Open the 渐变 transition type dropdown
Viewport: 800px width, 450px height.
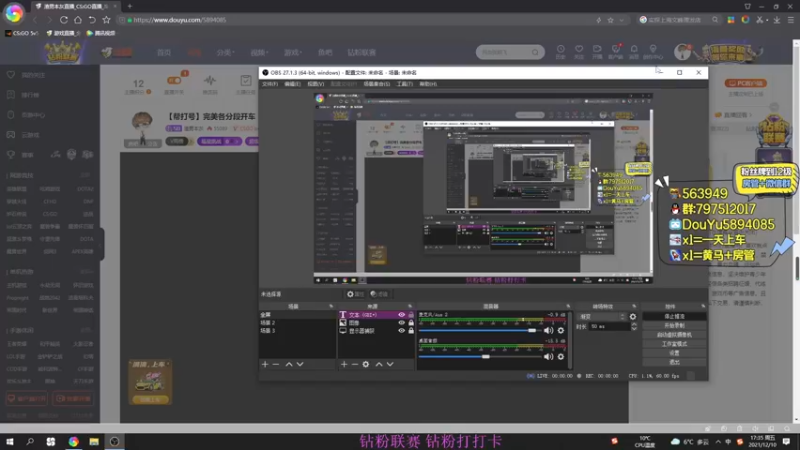(x=602, y=317)
